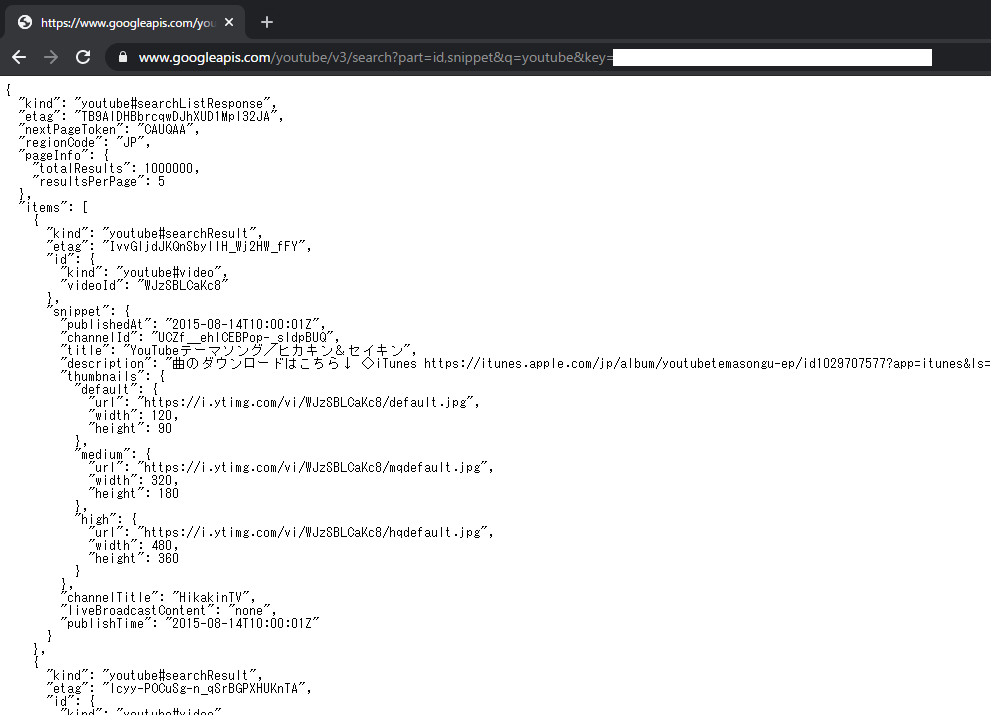Click the height value 180
Screen dimensions: 991x715
[x=168, y=494]
